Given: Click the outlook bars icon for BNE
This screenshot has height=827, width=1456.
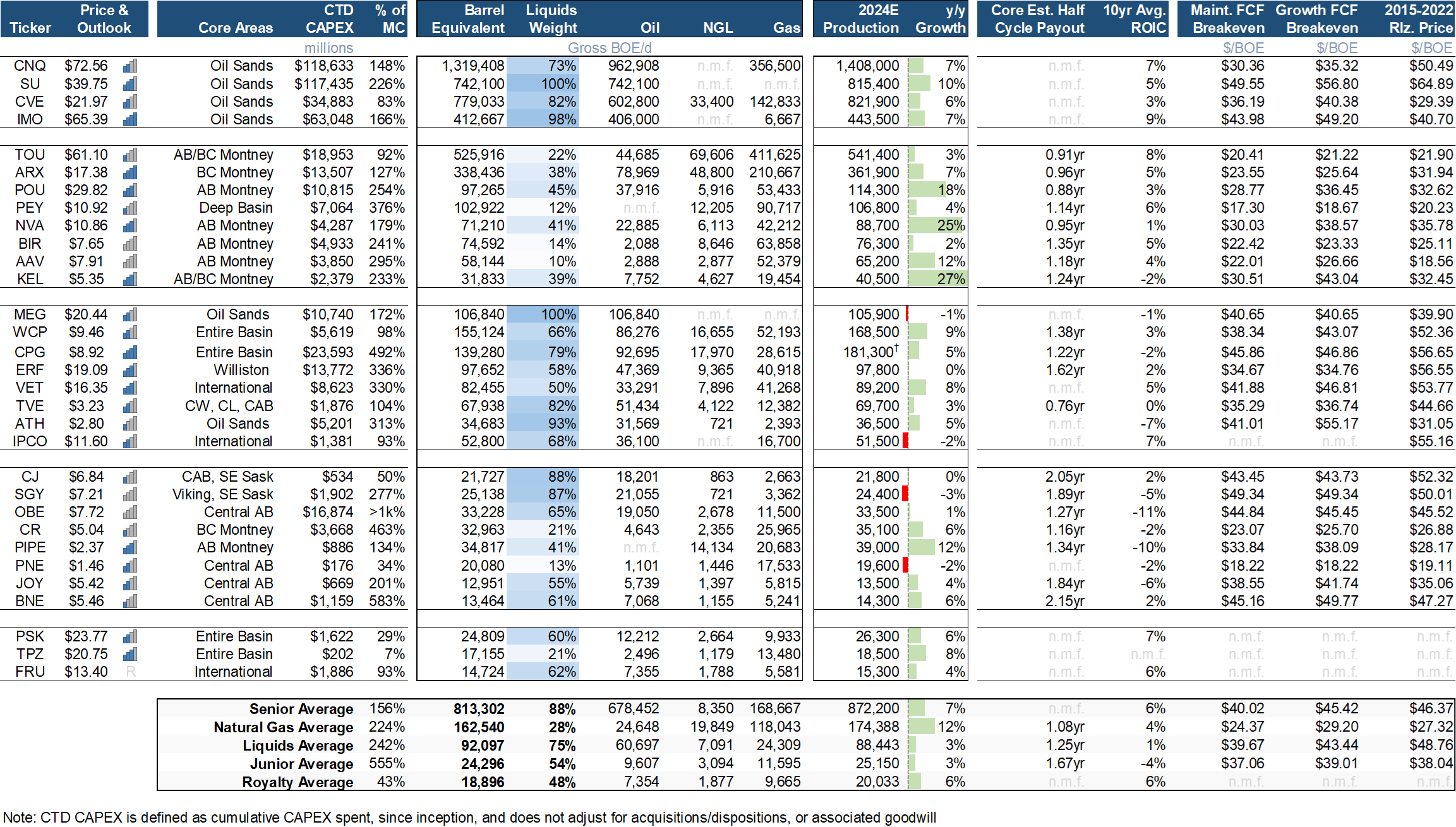Looking at the screenshot, I should pos(130,602).
